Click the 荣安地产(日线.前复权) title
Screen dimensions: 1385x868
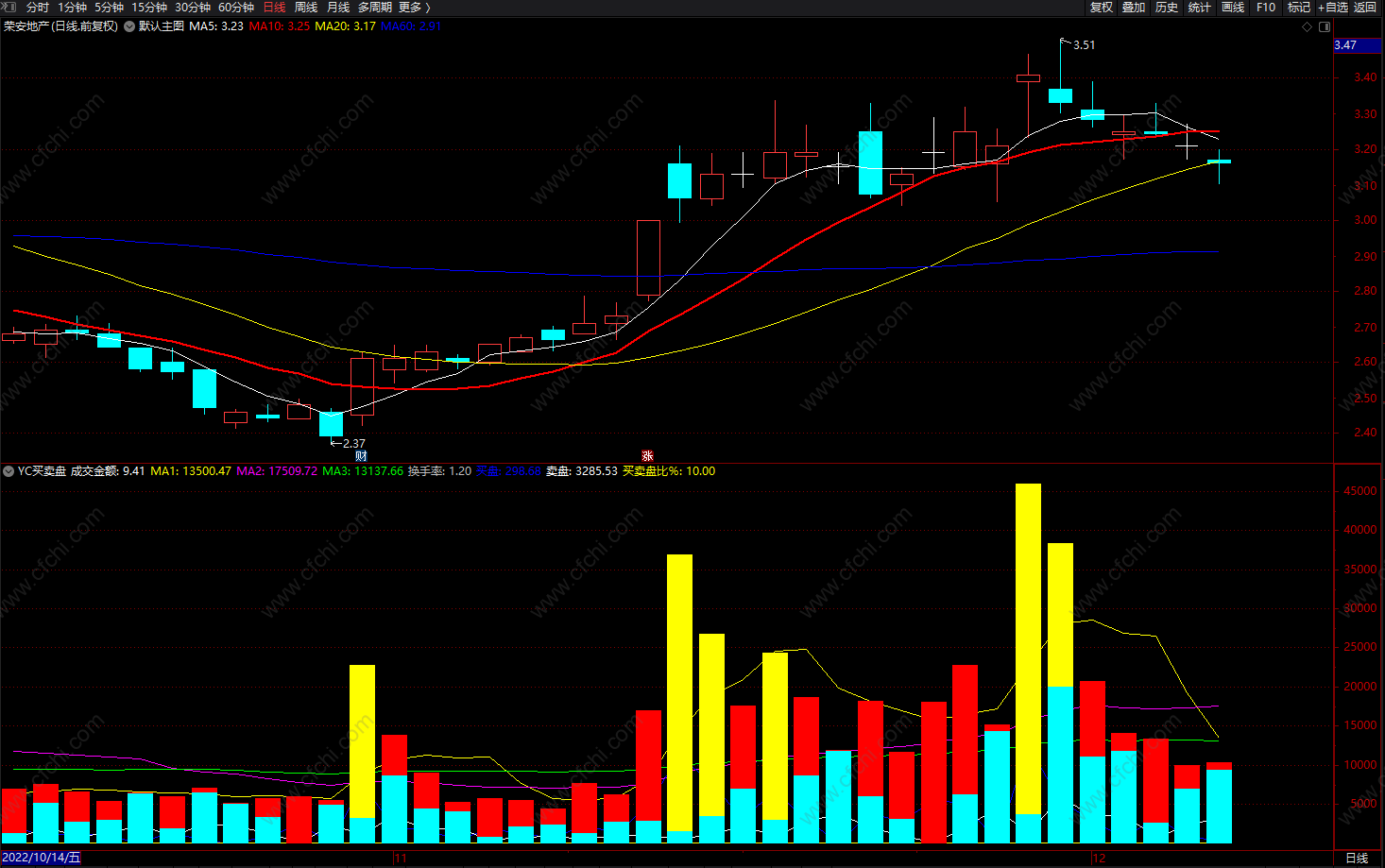(61, 26)
